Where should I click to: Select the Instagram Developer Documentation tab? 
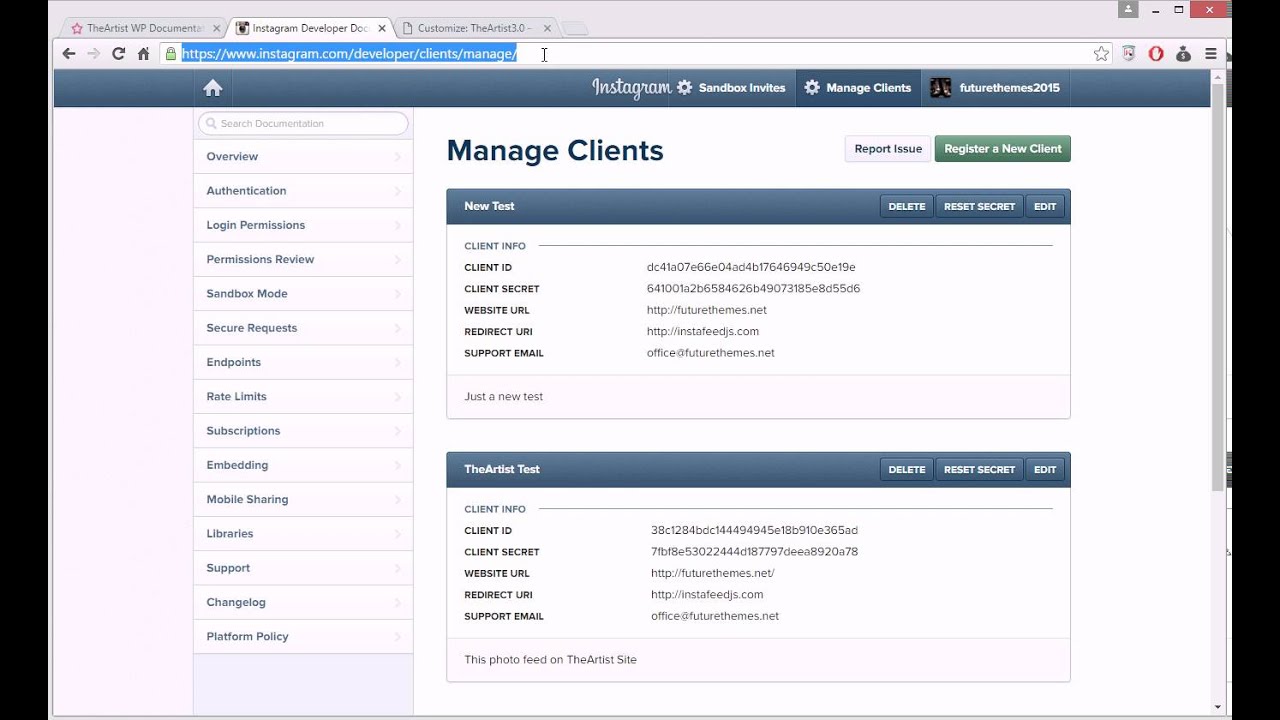(310, 28)
